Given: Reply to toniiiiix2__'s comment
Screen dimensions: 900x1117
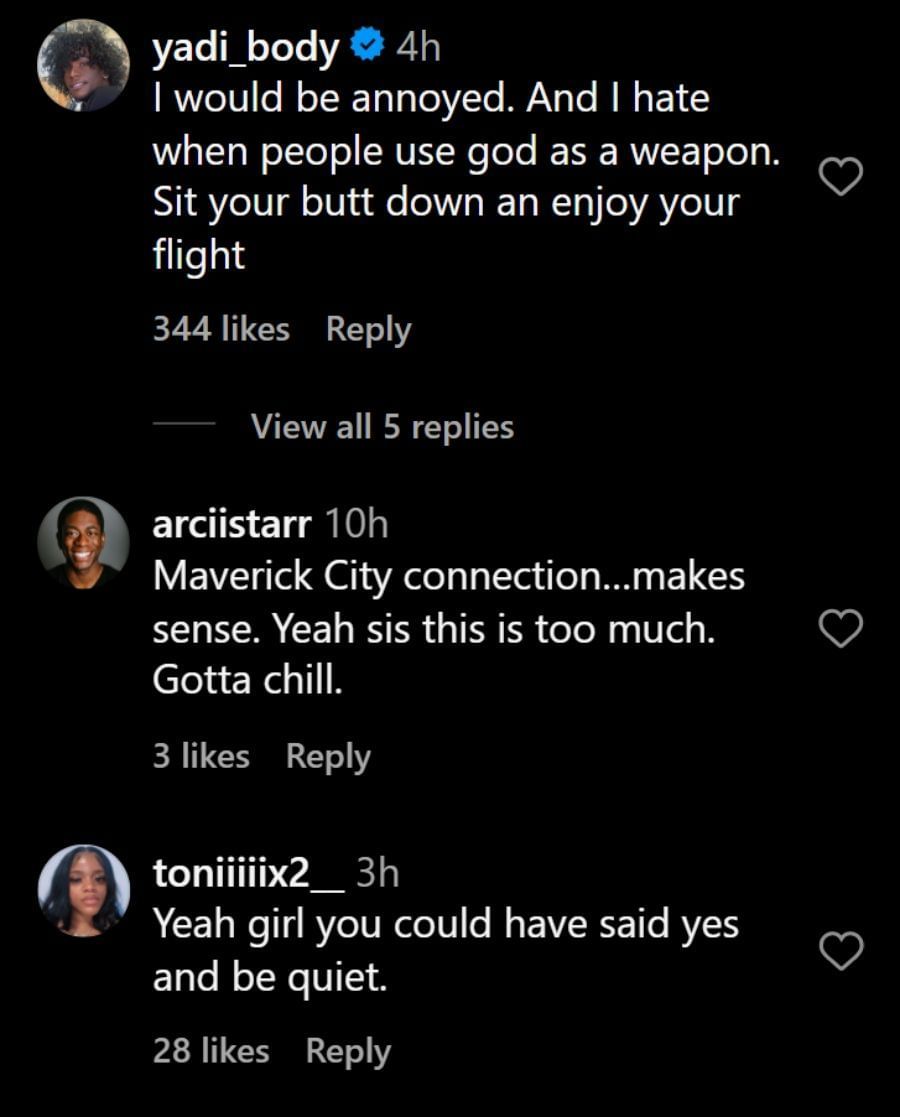Looking at the screenshot, I should pos(348,1051).
